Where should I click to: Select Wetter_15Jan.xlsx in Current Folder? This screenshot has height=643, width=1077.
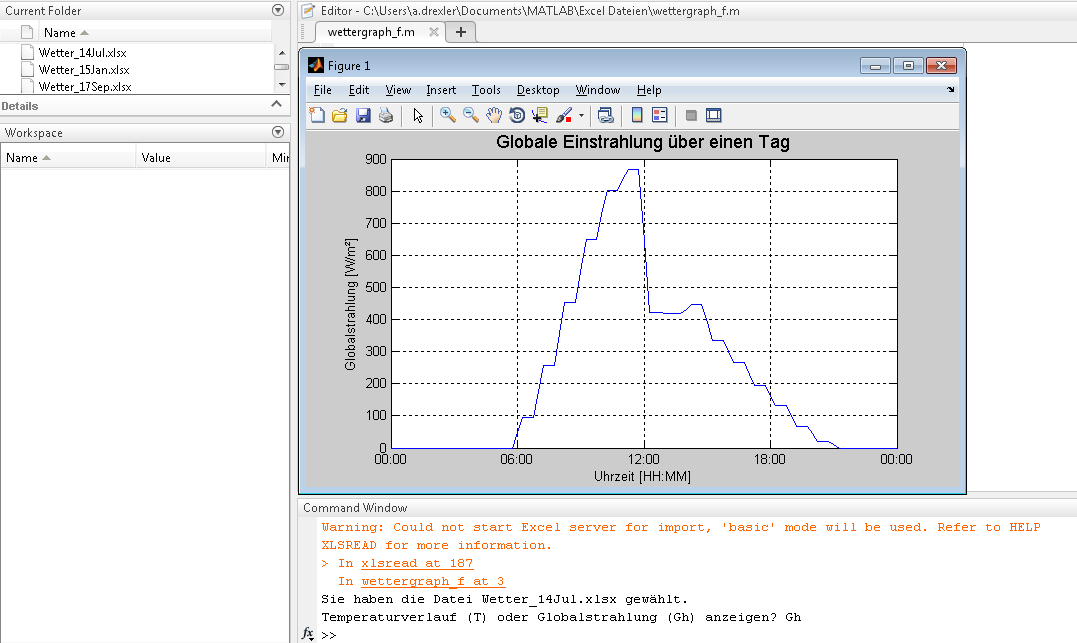83,70
